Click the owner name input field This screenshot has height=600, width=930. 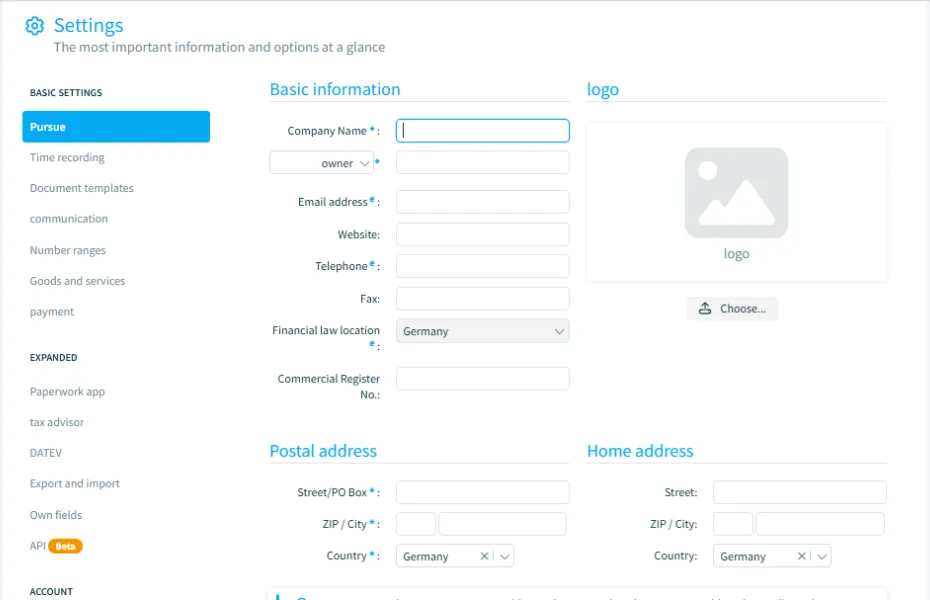[482, 162]
